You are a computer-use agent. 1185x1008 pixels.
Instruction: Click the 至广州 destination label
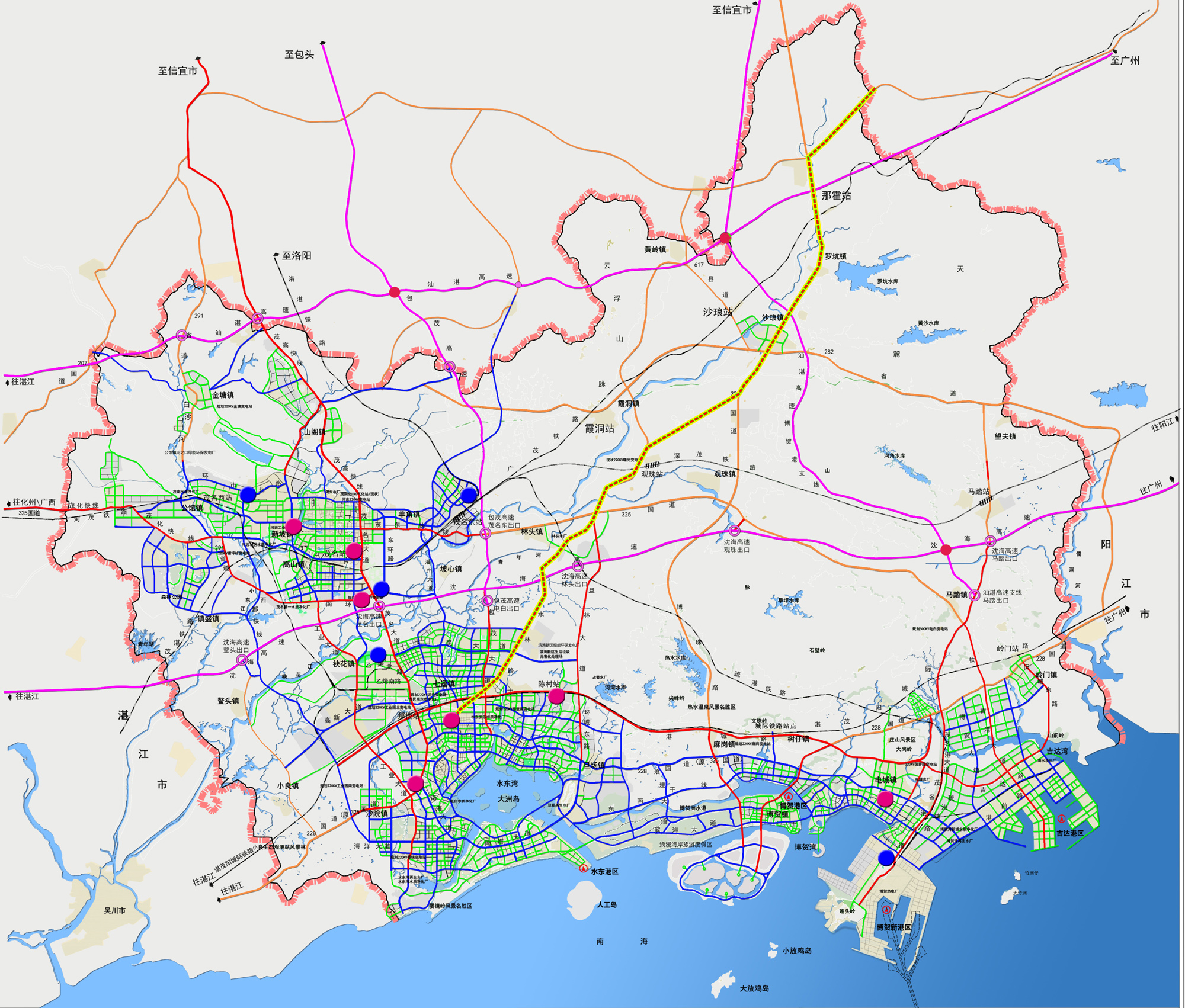coord(1124,60)
